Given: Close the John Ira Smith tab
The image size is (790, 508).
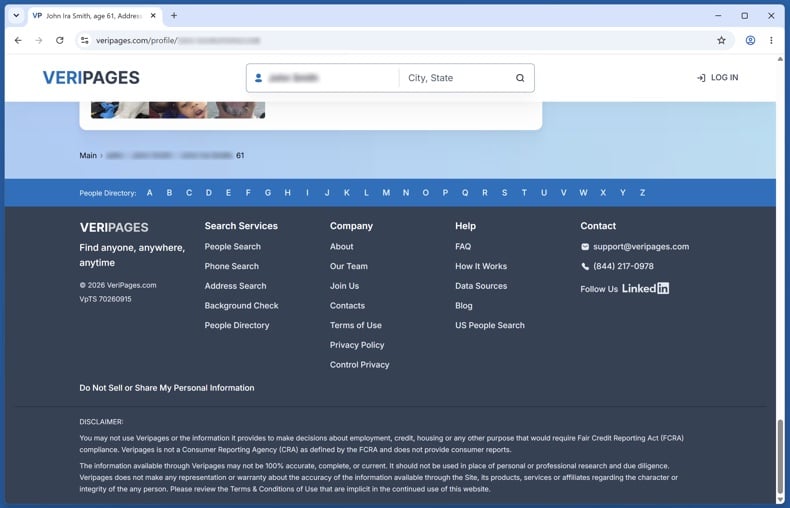Looking at the screenshot, I should coord(153,16).
